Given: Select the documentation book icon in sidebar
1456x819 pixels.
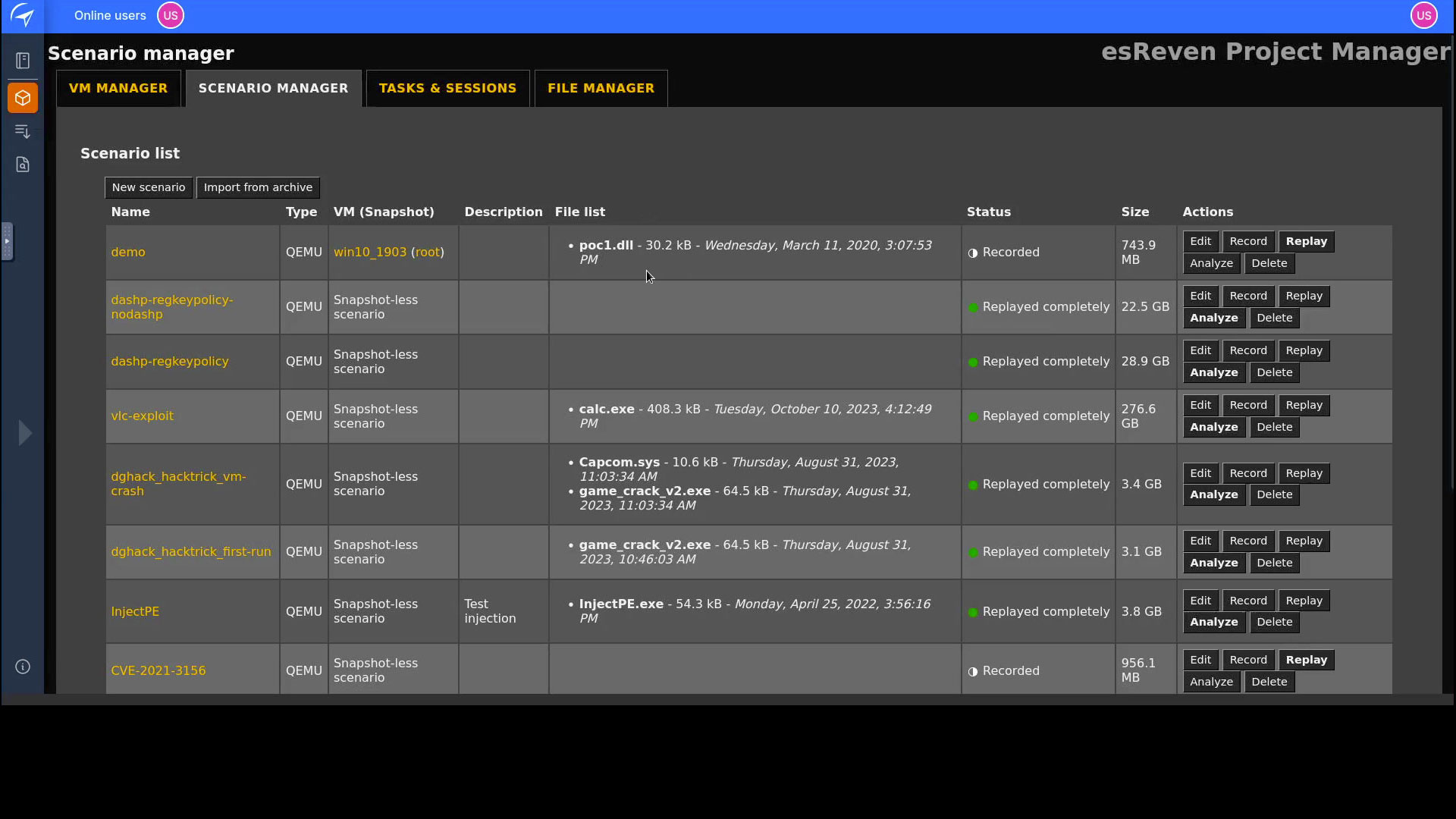Looking at the screenshot, I should [x=23, y=59].
